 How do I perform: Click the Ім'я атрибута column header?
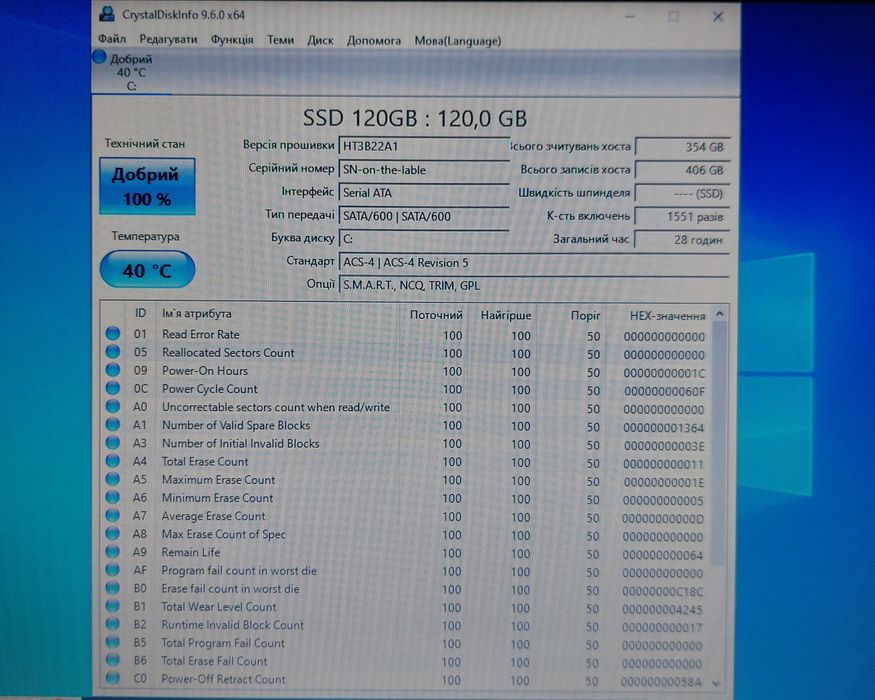(x=196, y=314)
